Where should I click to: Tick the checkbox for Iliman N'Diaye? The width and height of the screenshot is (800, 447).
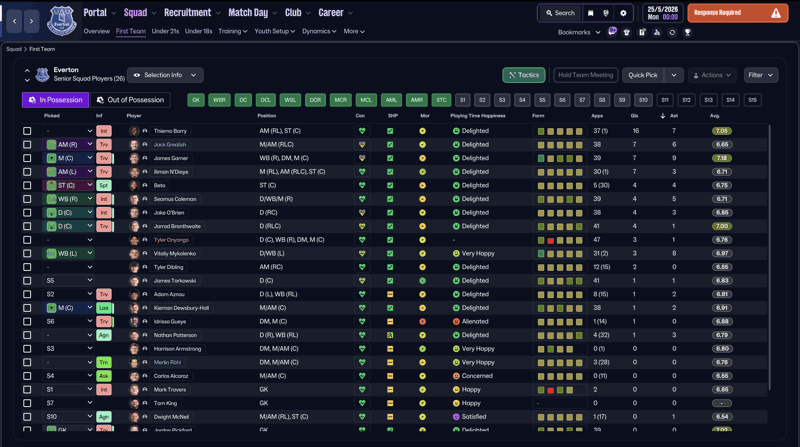[x=27, y=172]
